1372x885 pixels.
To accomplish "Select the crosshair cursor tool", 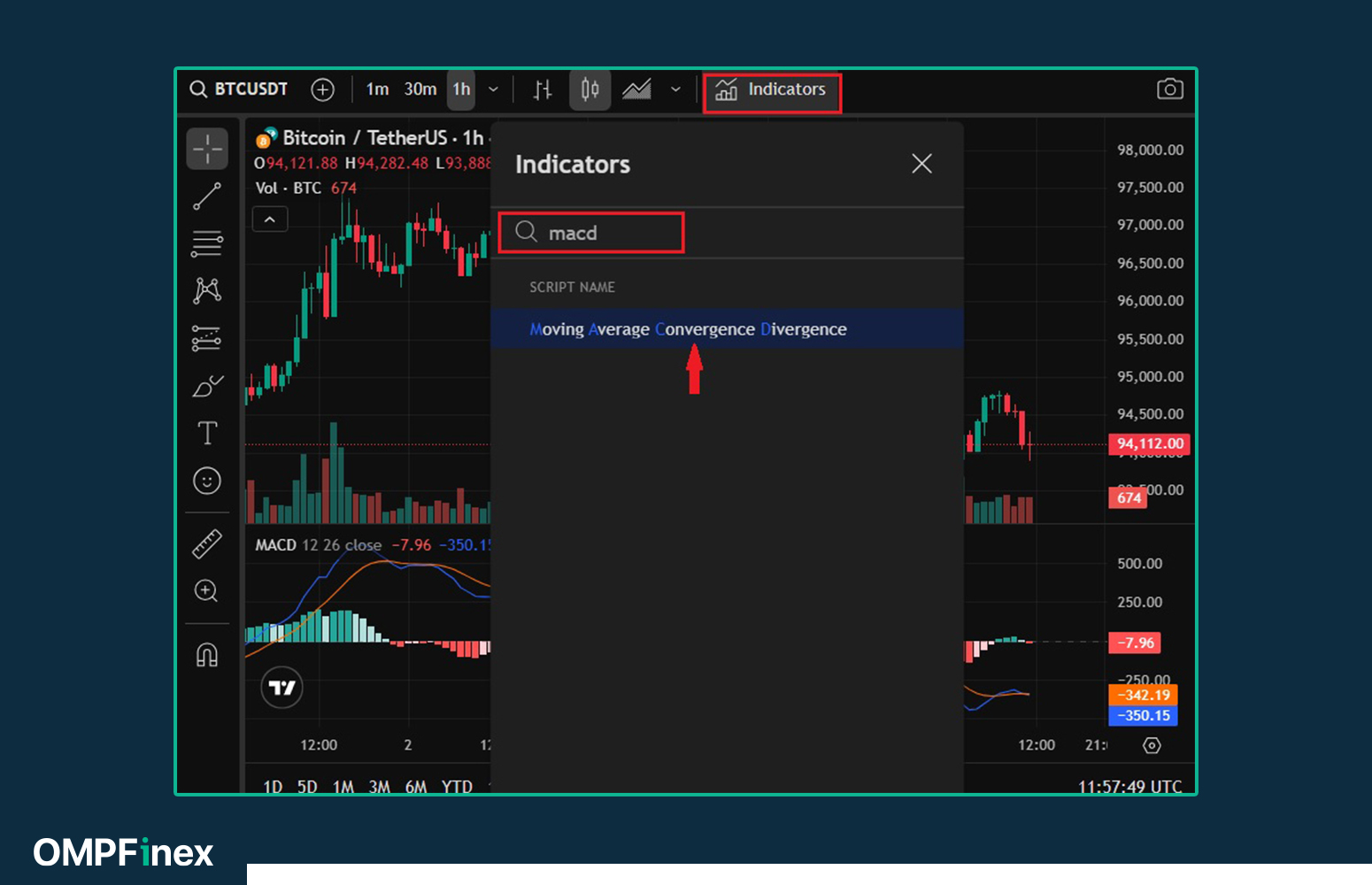I will [207, 149].
